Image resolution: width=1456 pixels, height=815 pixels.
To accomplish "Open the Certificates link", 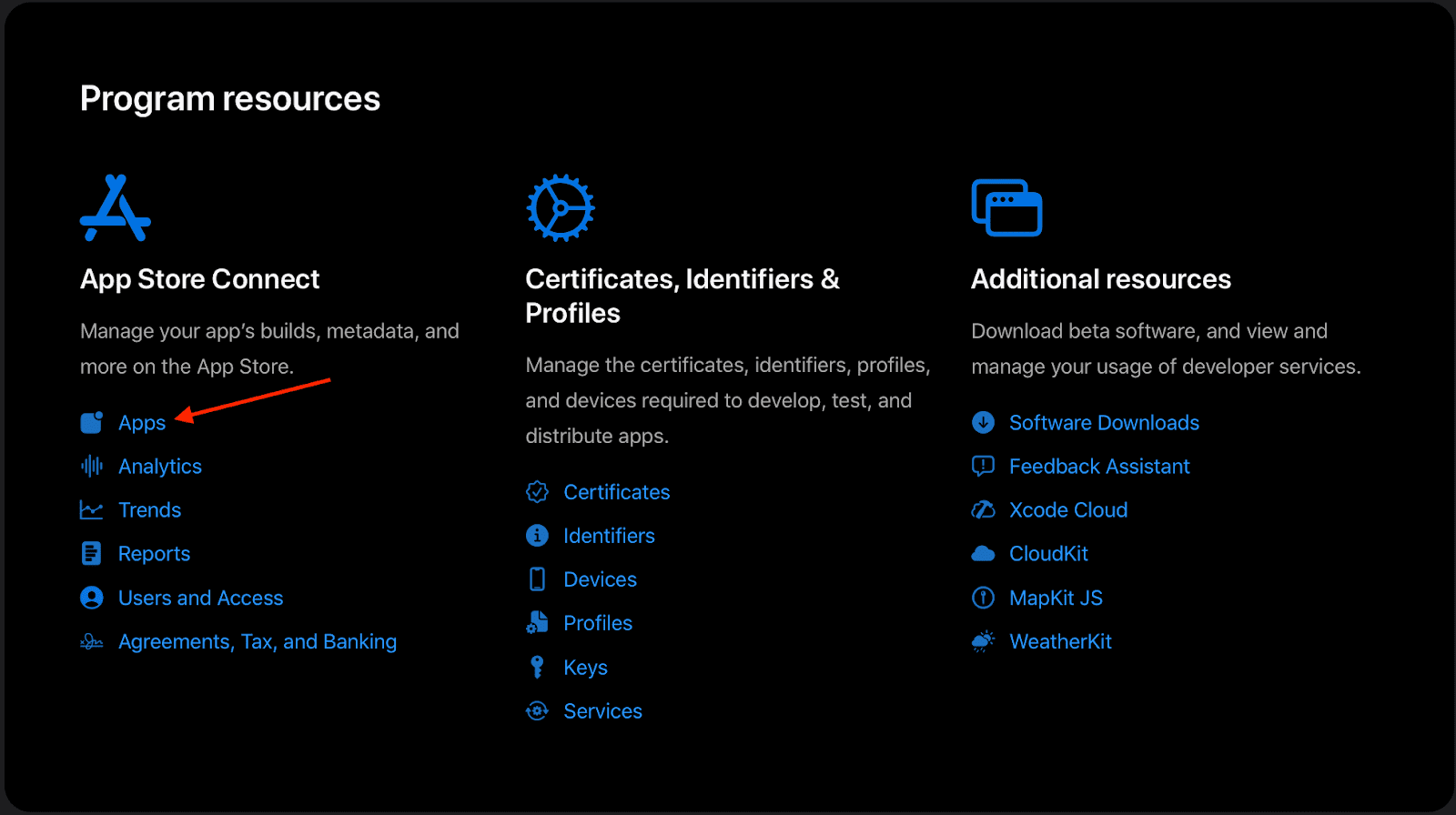I will pos(617,492).
